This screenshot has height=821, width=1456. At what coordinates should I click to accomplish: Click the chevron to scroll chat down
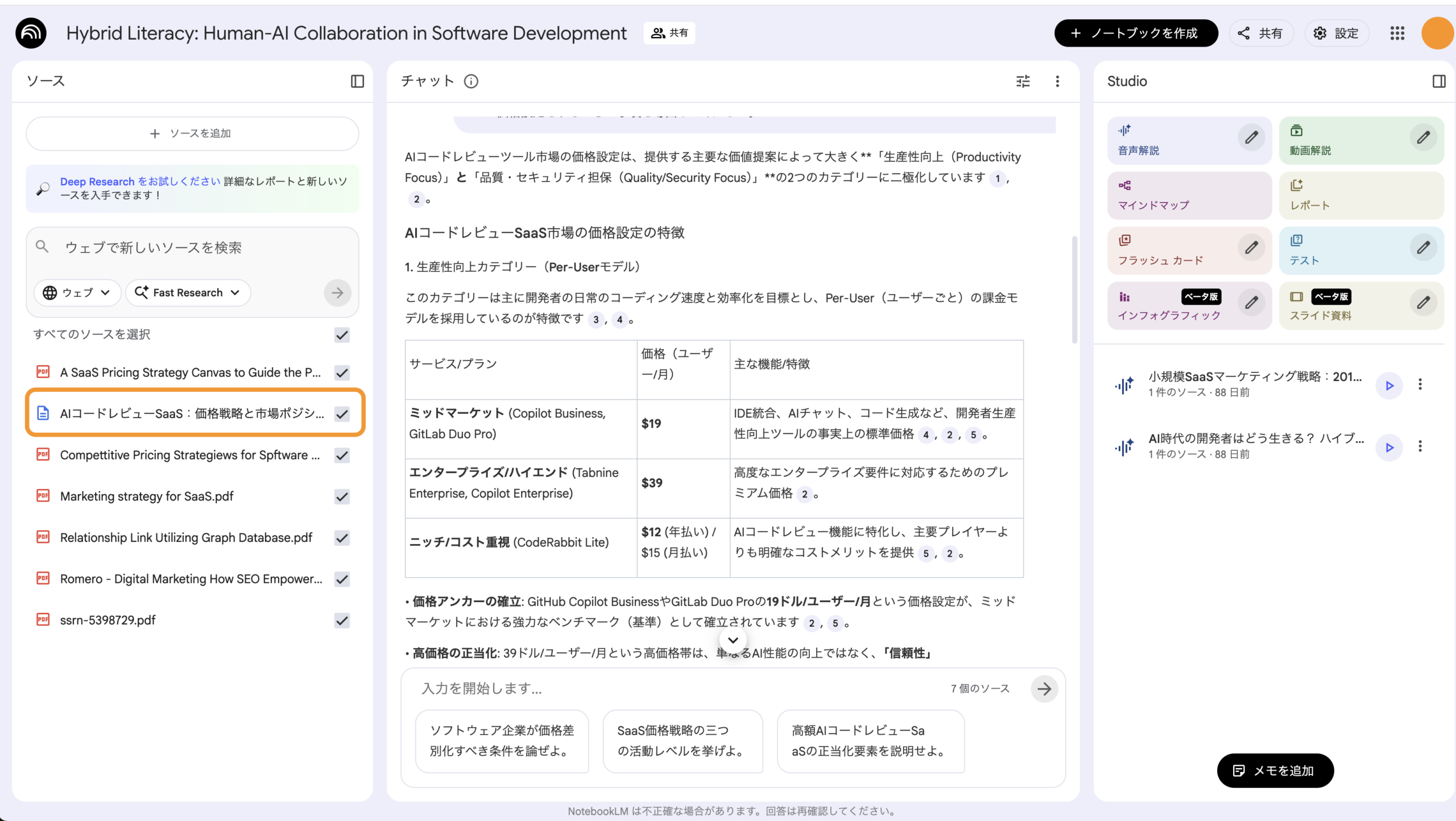coord(733,640)
